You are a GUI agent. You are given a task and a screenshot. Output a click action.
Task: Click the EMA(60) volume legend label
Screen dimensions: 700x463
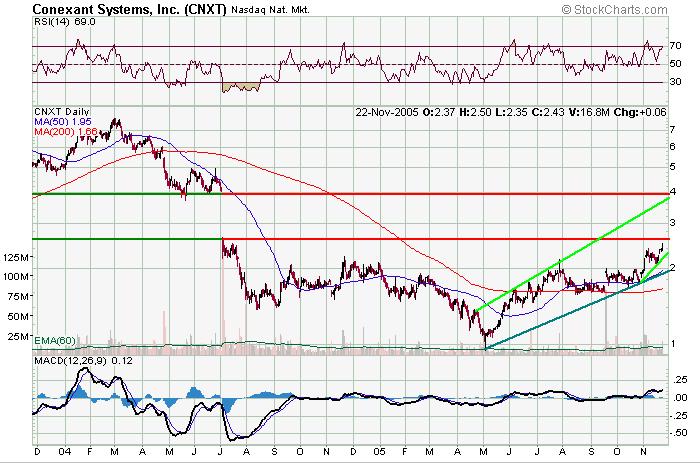pos(55,341)
